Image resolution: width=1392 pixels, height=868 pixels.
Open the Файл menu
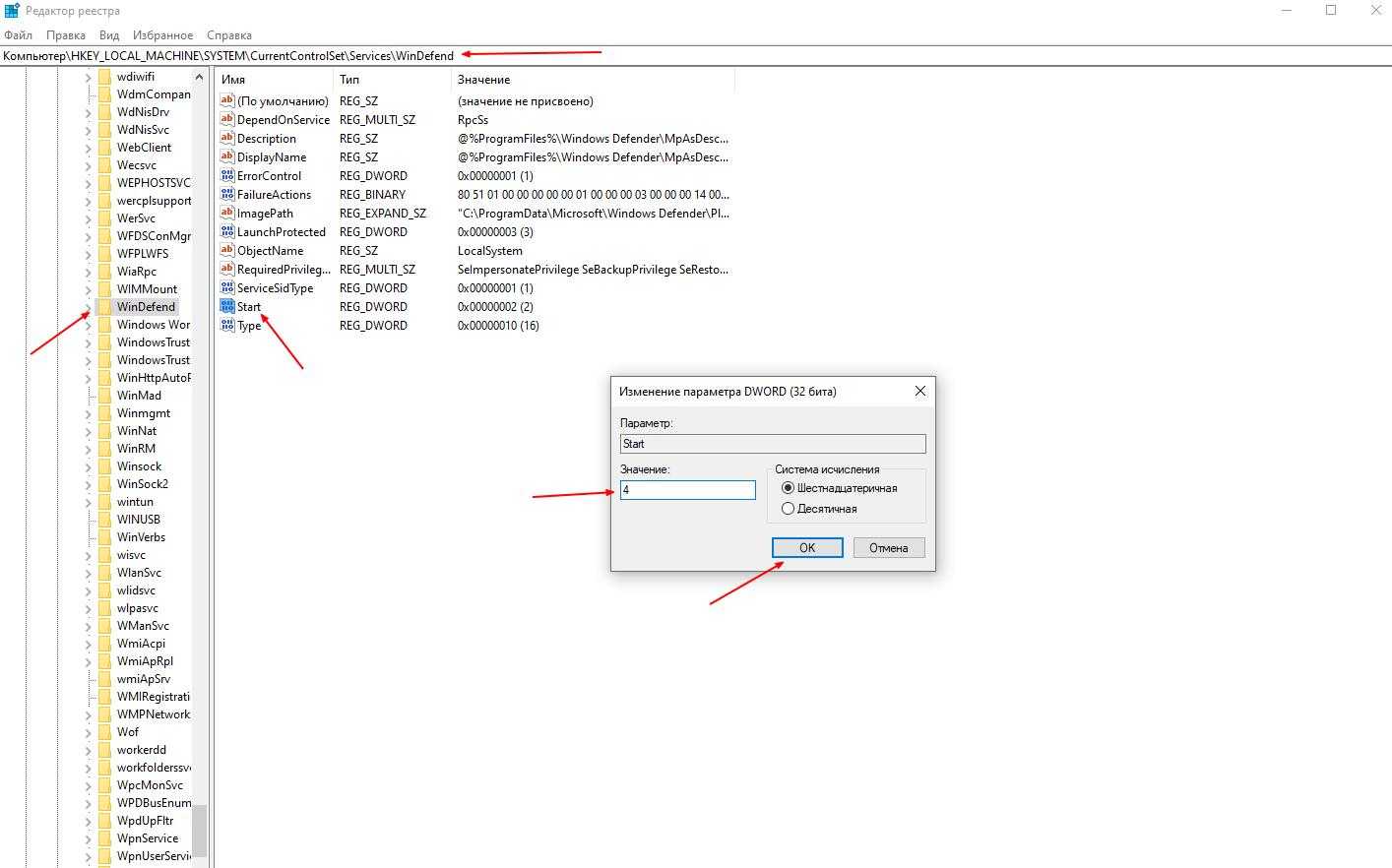[x=18, y=35]
